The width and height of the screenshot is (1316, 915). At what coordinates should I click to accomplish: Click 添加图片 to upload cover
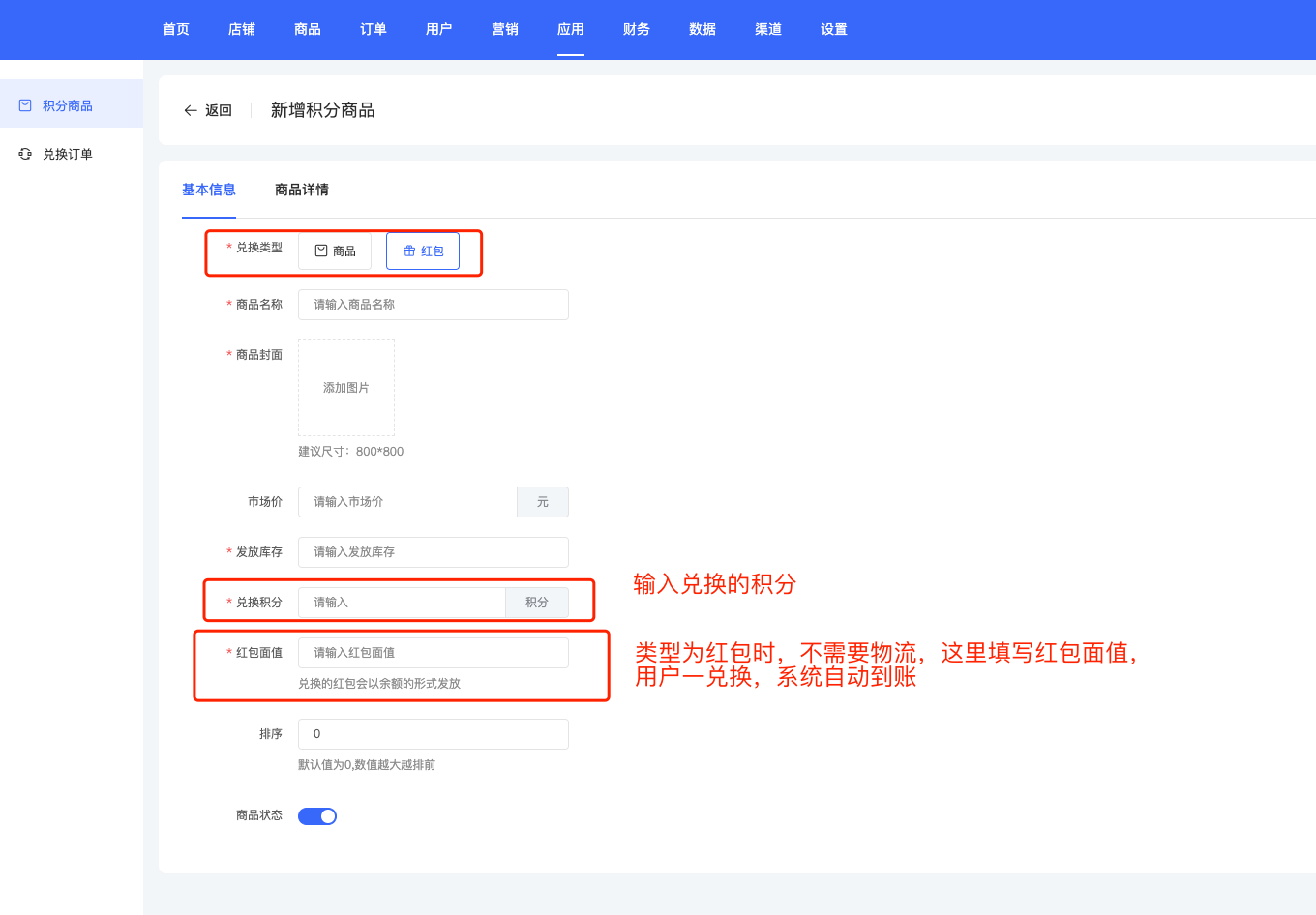point(346,387)
